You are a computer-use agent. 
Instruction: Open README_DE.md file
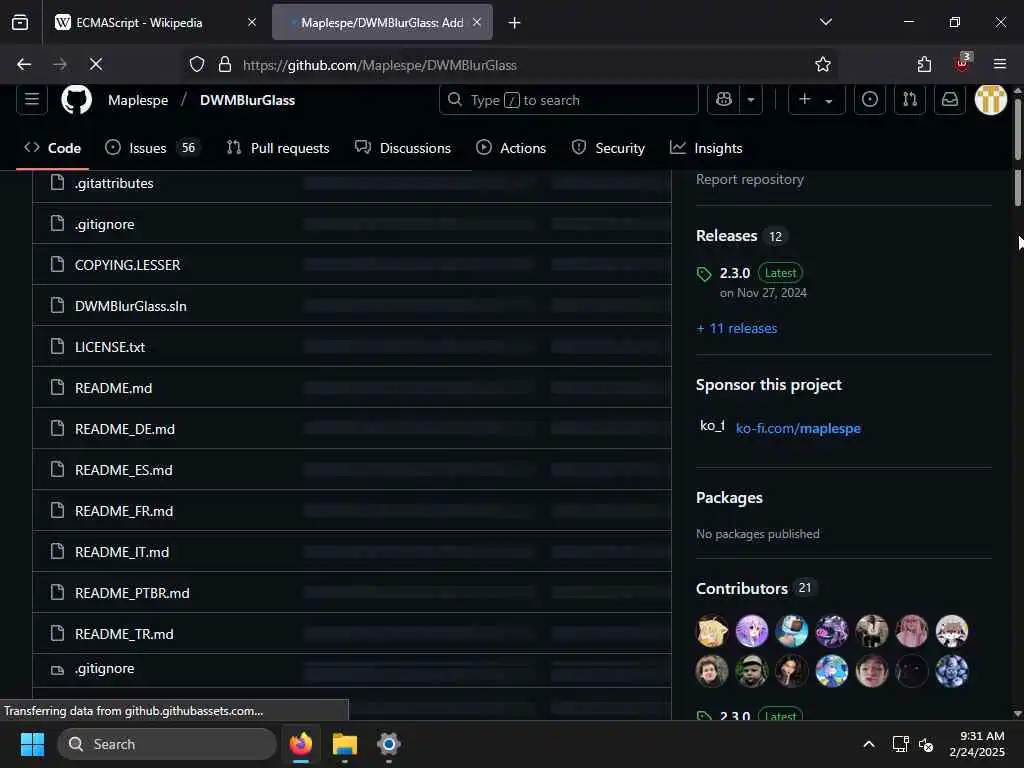125,430
